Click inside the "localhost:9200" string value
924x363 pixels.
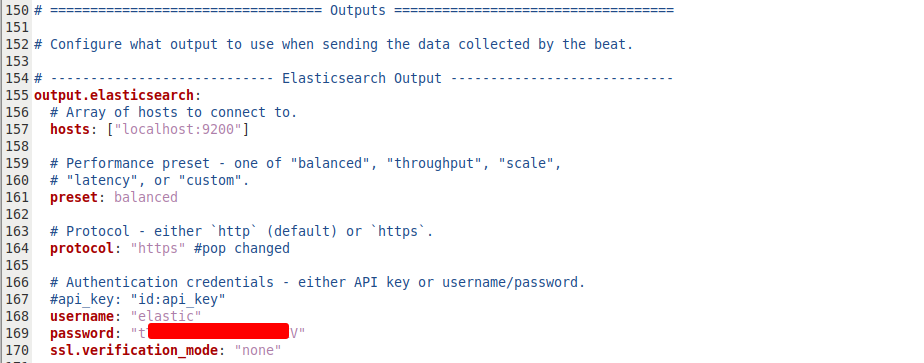click(x=177, y=129)
